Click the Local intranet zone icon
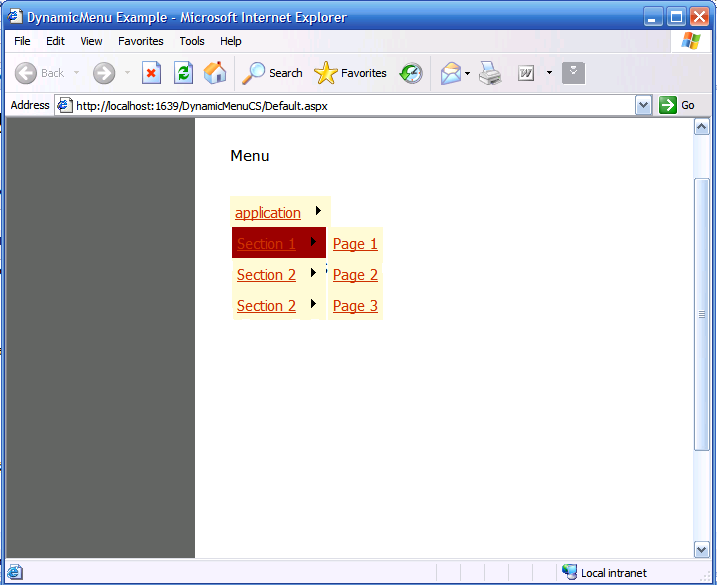The height and width of the screenshot is (585, 717). click(x=569, y=572)
